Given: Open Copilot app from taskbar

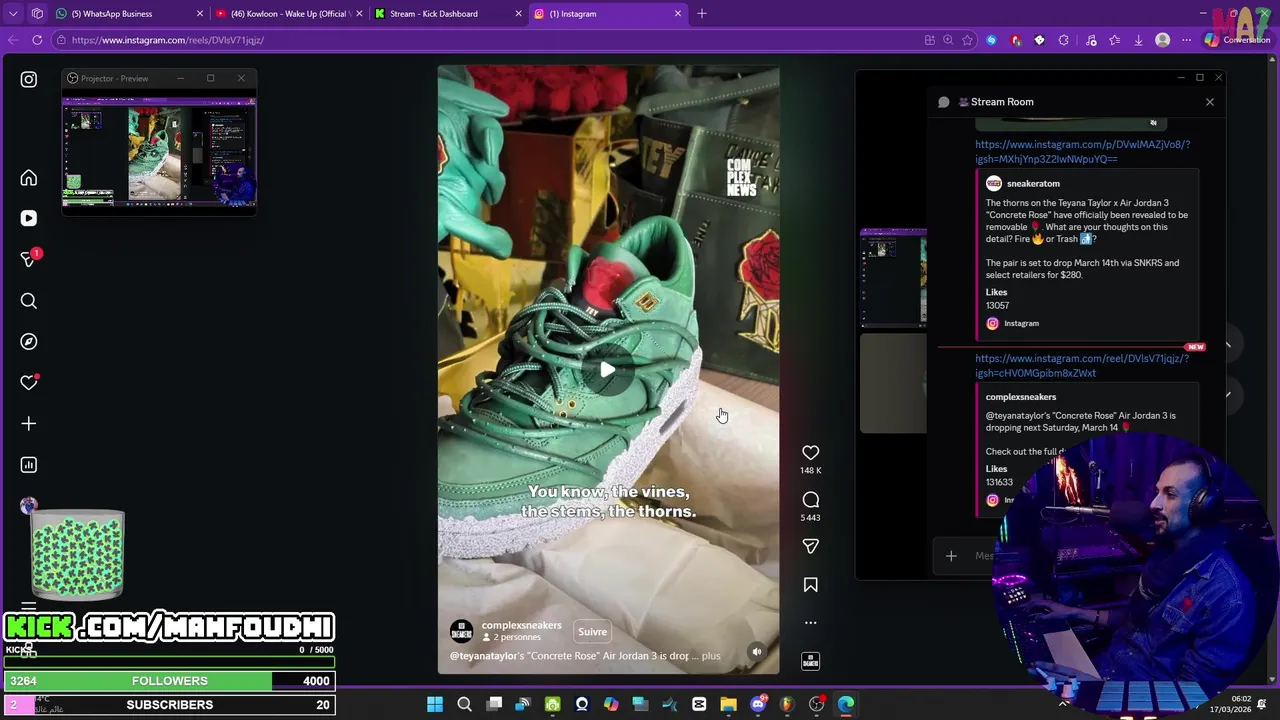Looking at the screenshot, I should pyautogui.click(x=611, y=704).
